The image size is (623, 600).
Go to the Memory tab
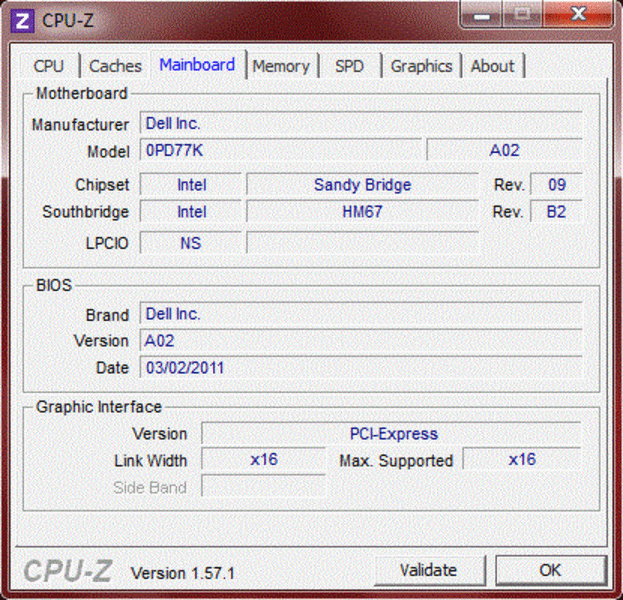point(281,66)
